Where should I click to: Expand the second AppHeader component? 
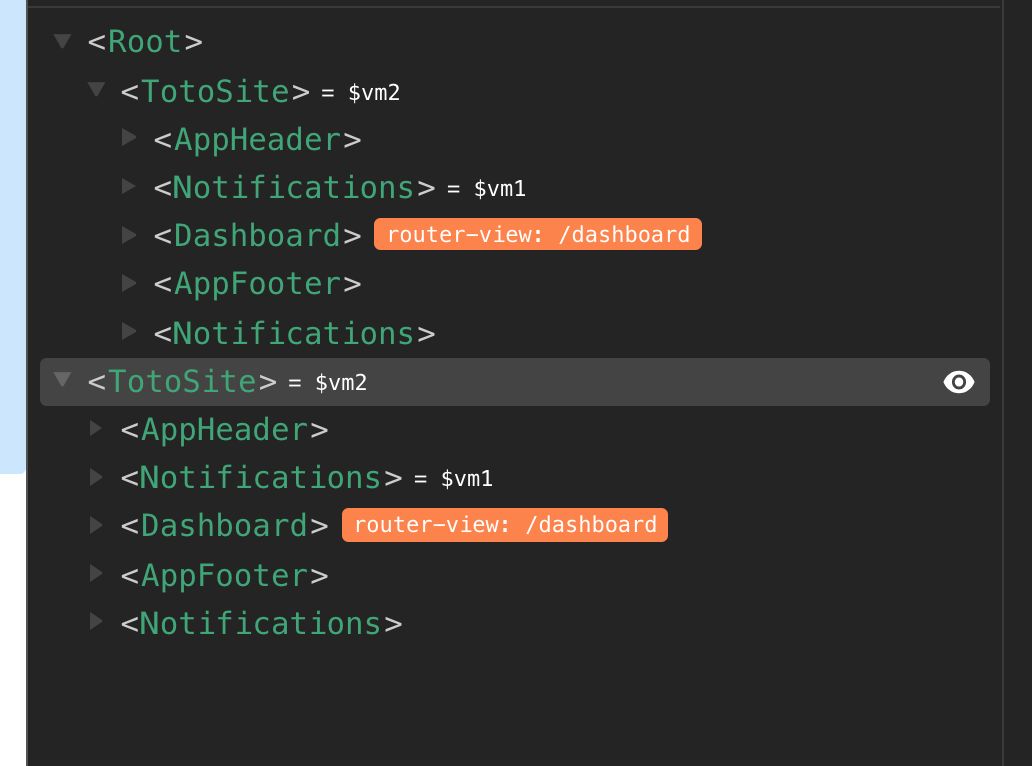coord(96,428)
